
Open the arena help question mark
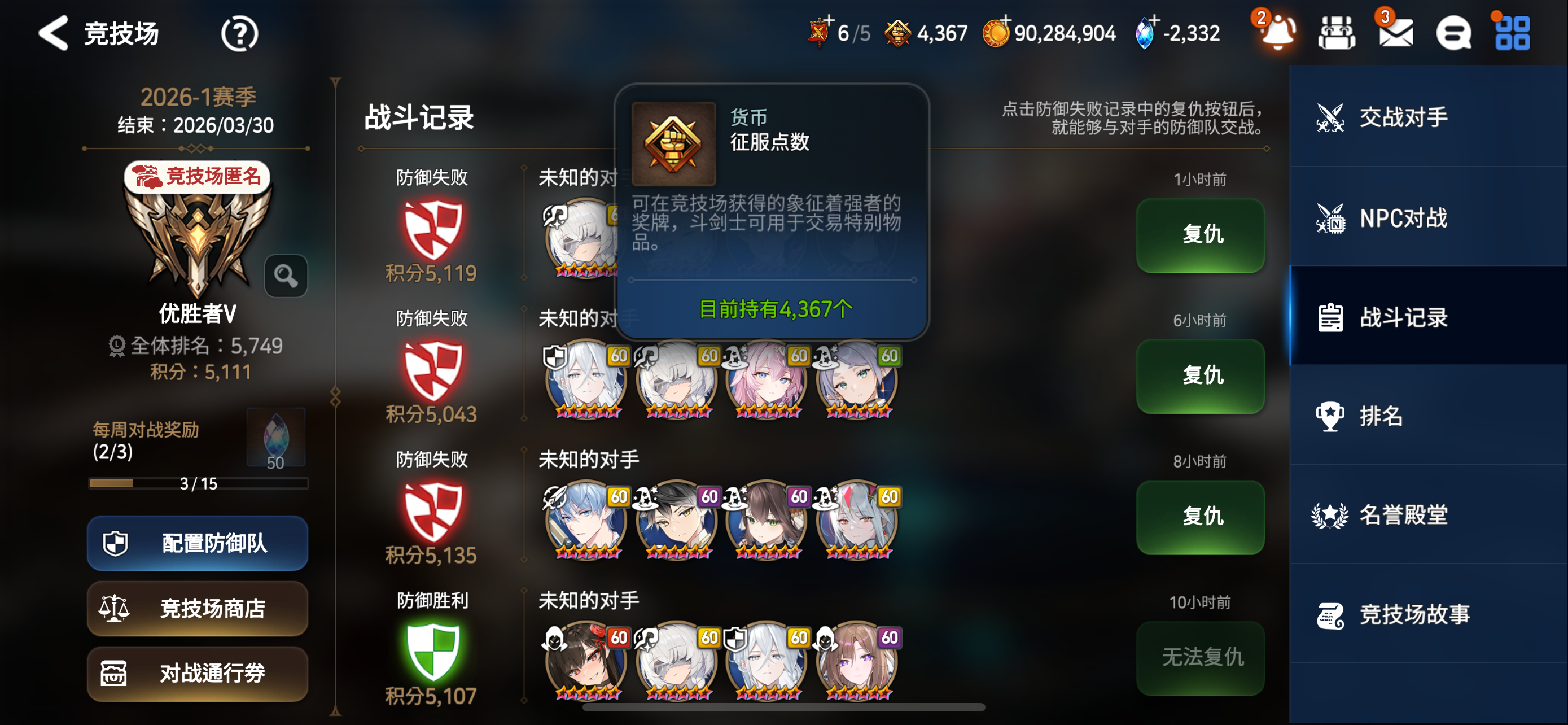tap(239, 33)
